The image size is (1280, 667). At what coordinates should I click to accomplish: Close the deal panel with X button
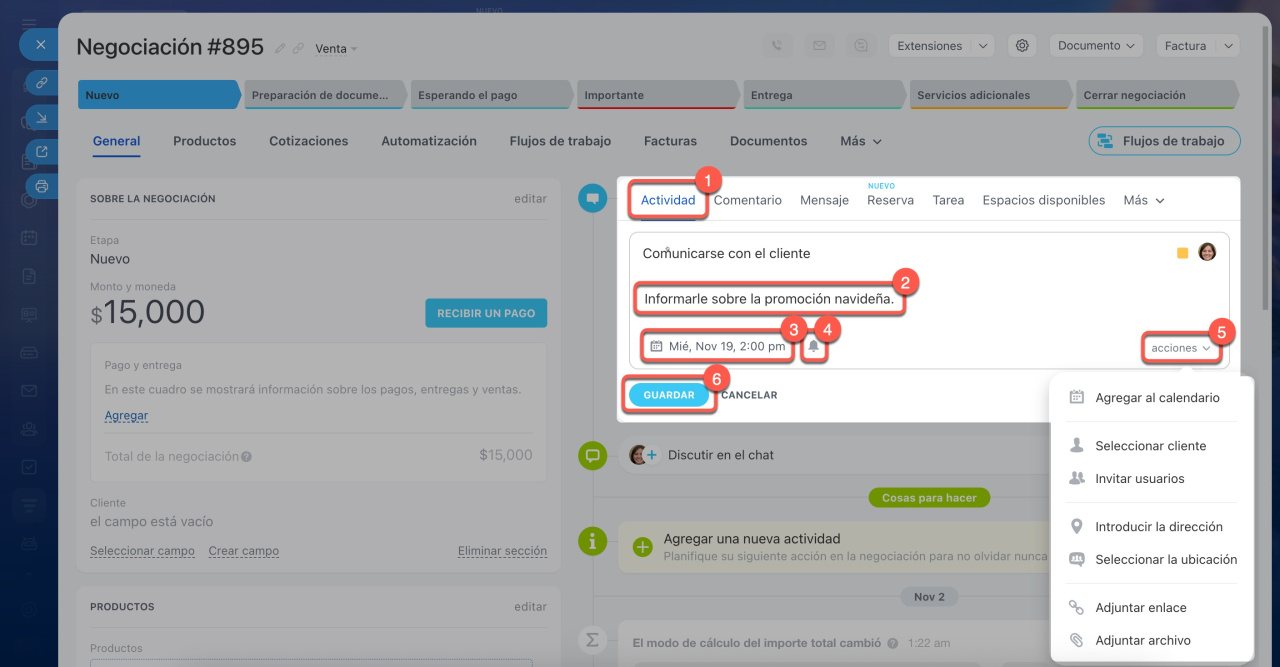[40, 45]
